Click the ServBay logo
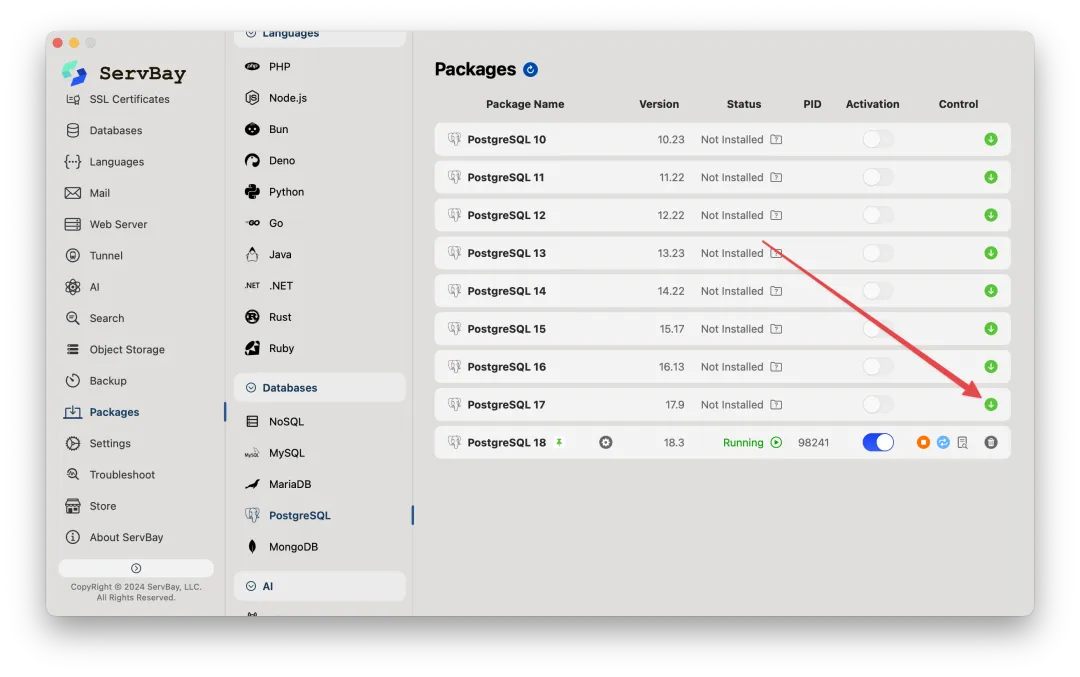This screenshot has height=677, width=1080. [x=74, y=73]
